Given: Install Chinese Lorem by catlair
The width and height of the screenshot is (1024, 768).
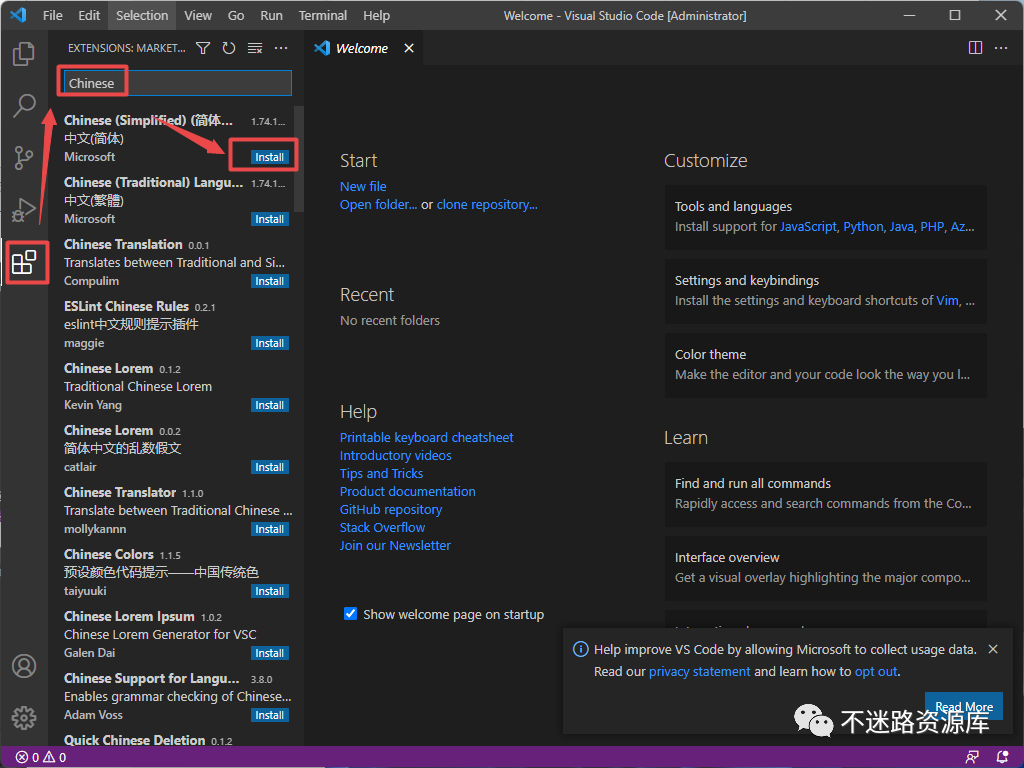Looking at the screenshot, I should 270,468.
